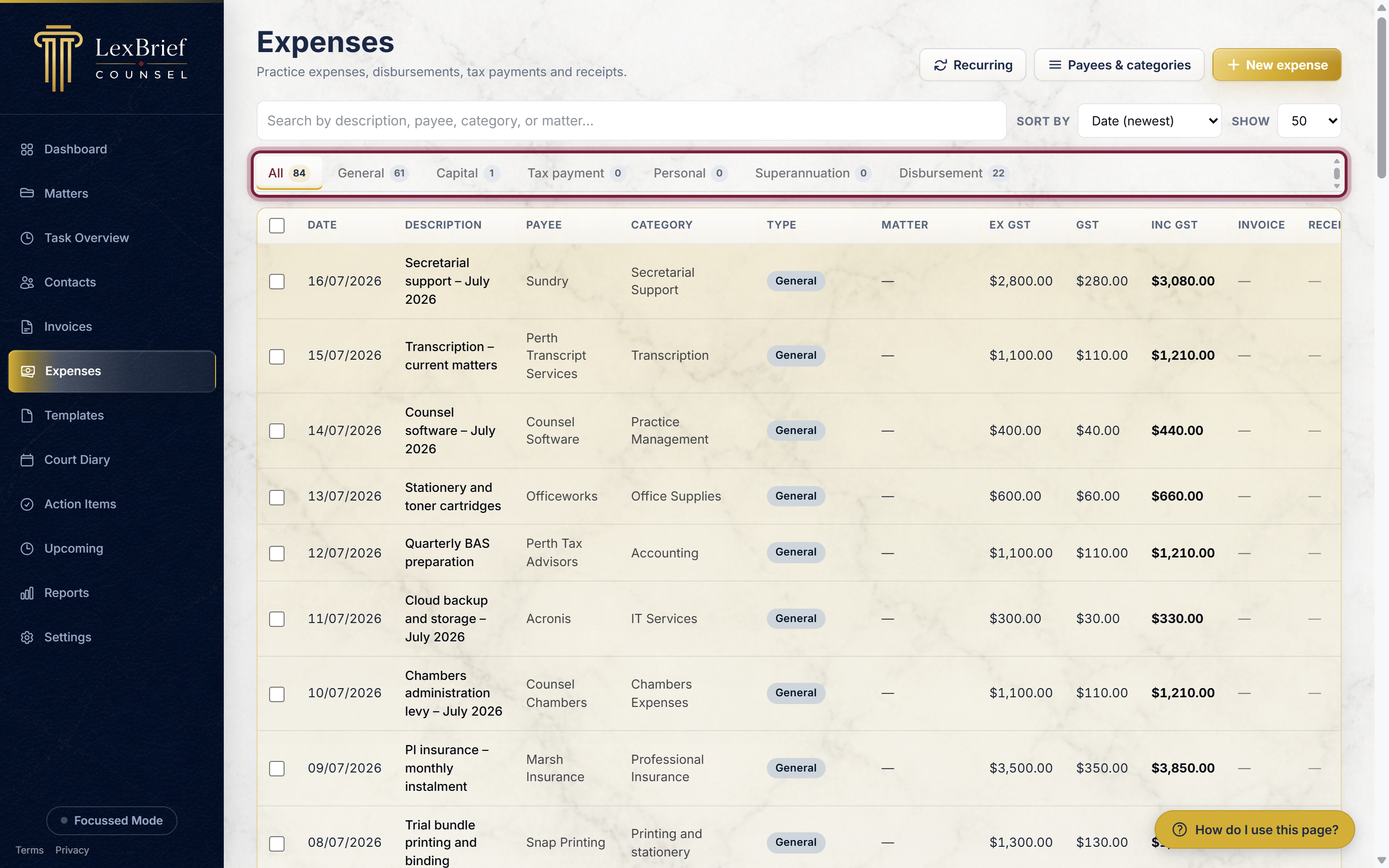Check the Quarterly BAS preparation row
This screenshot has height=868, width=1389.
click(x=277, y=554)
